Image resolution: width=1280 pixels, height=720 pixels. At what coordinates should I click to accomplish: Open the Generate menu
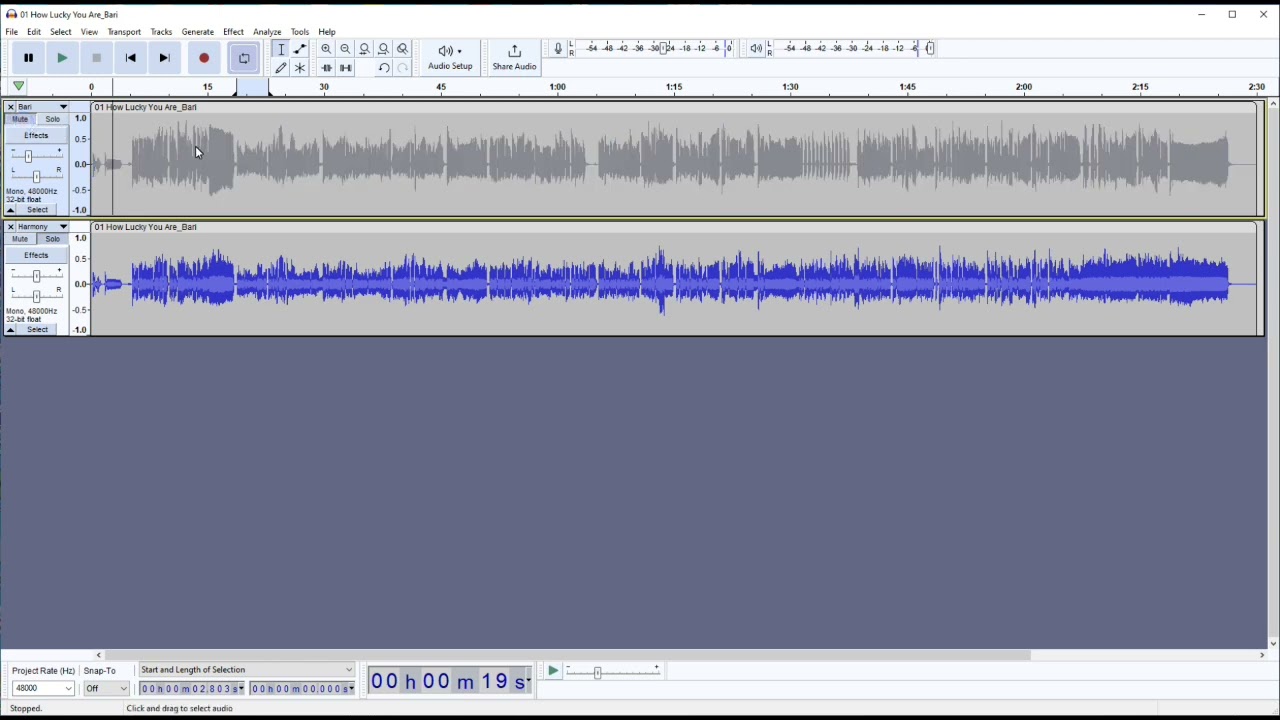click(198, 32)
